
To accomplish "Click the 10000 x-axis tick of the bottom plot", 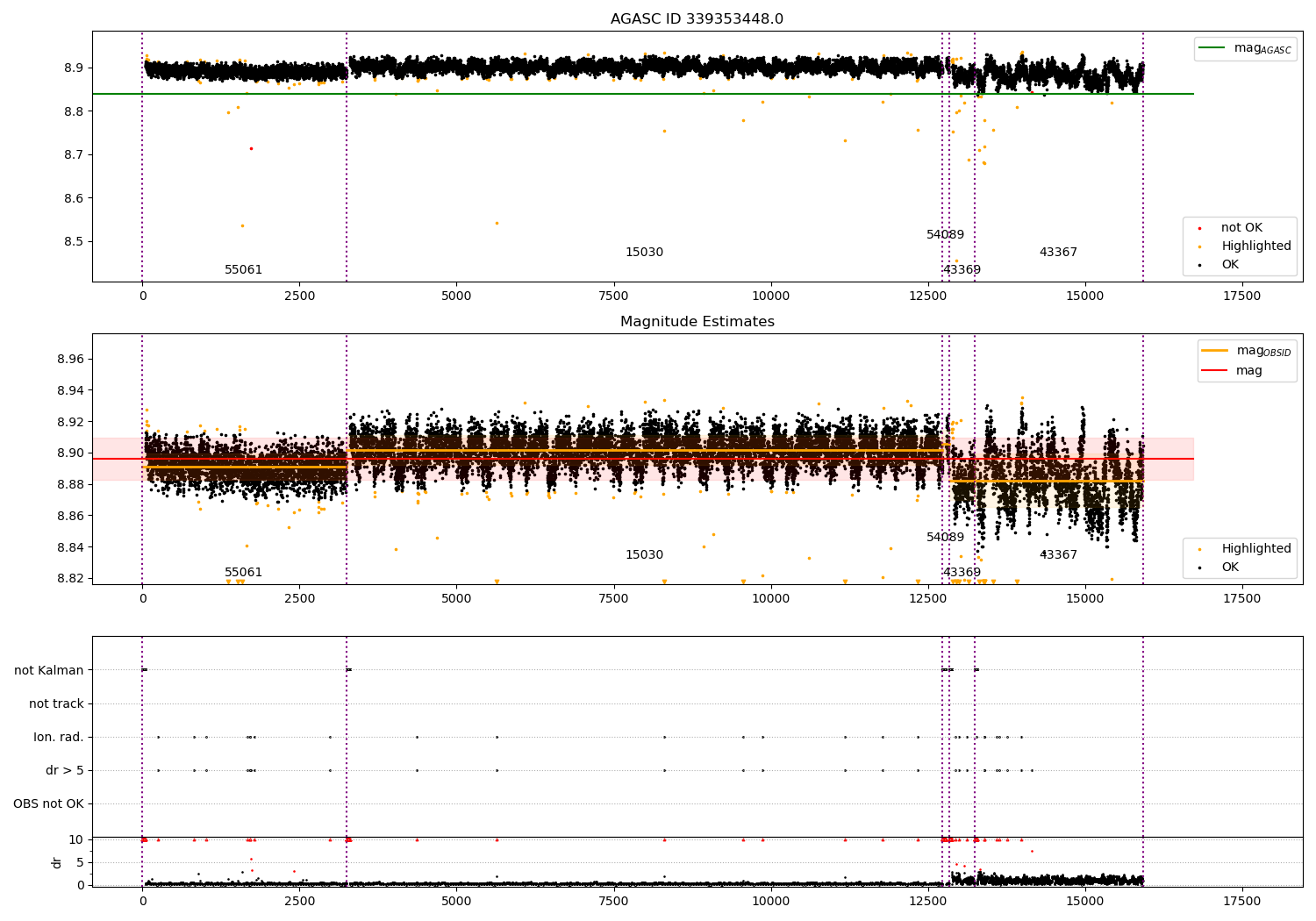I will click(x=770, y=902).
